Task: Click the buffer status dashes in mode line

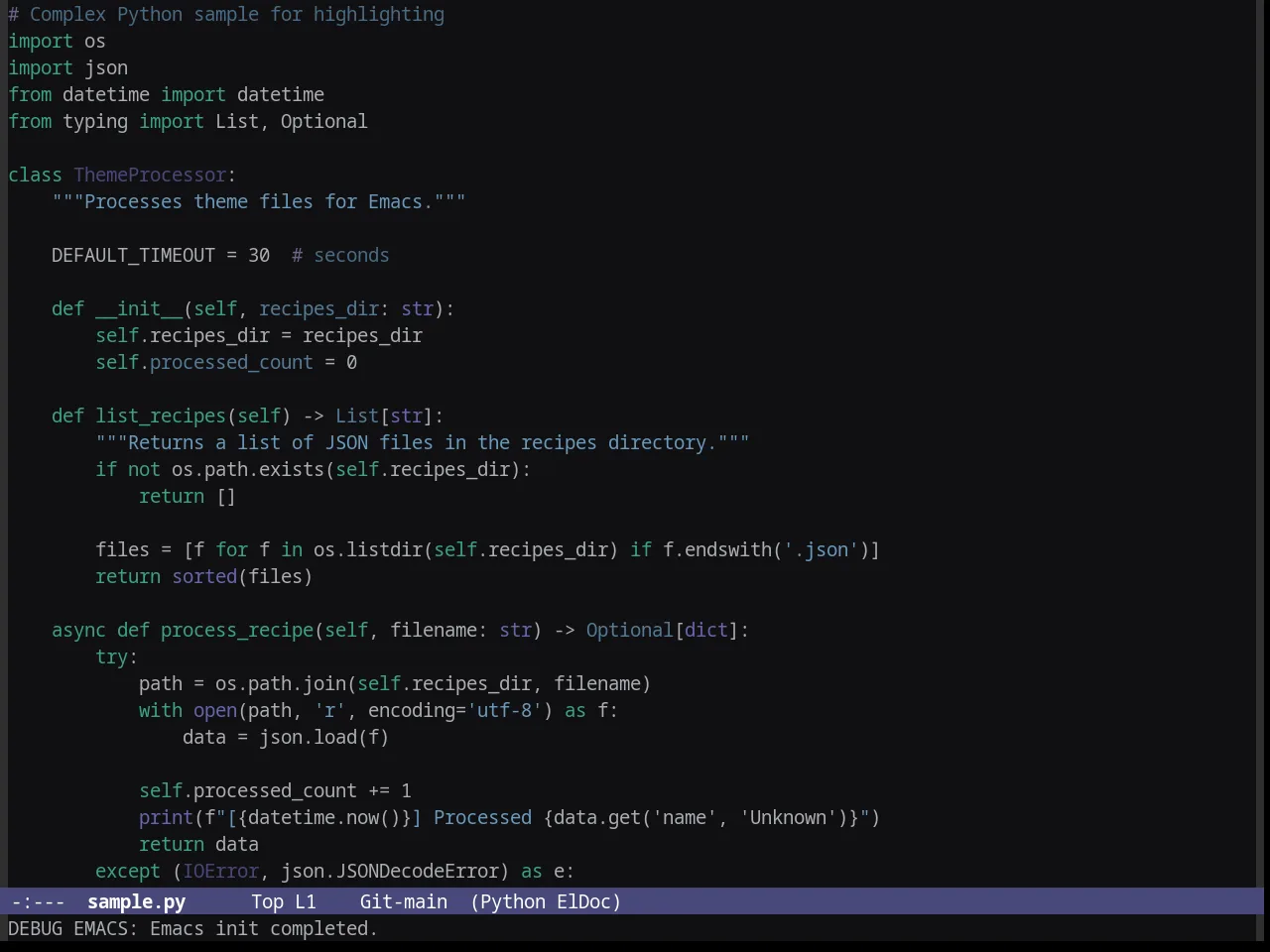Action: pyautogui.click(x=38, y=901)
